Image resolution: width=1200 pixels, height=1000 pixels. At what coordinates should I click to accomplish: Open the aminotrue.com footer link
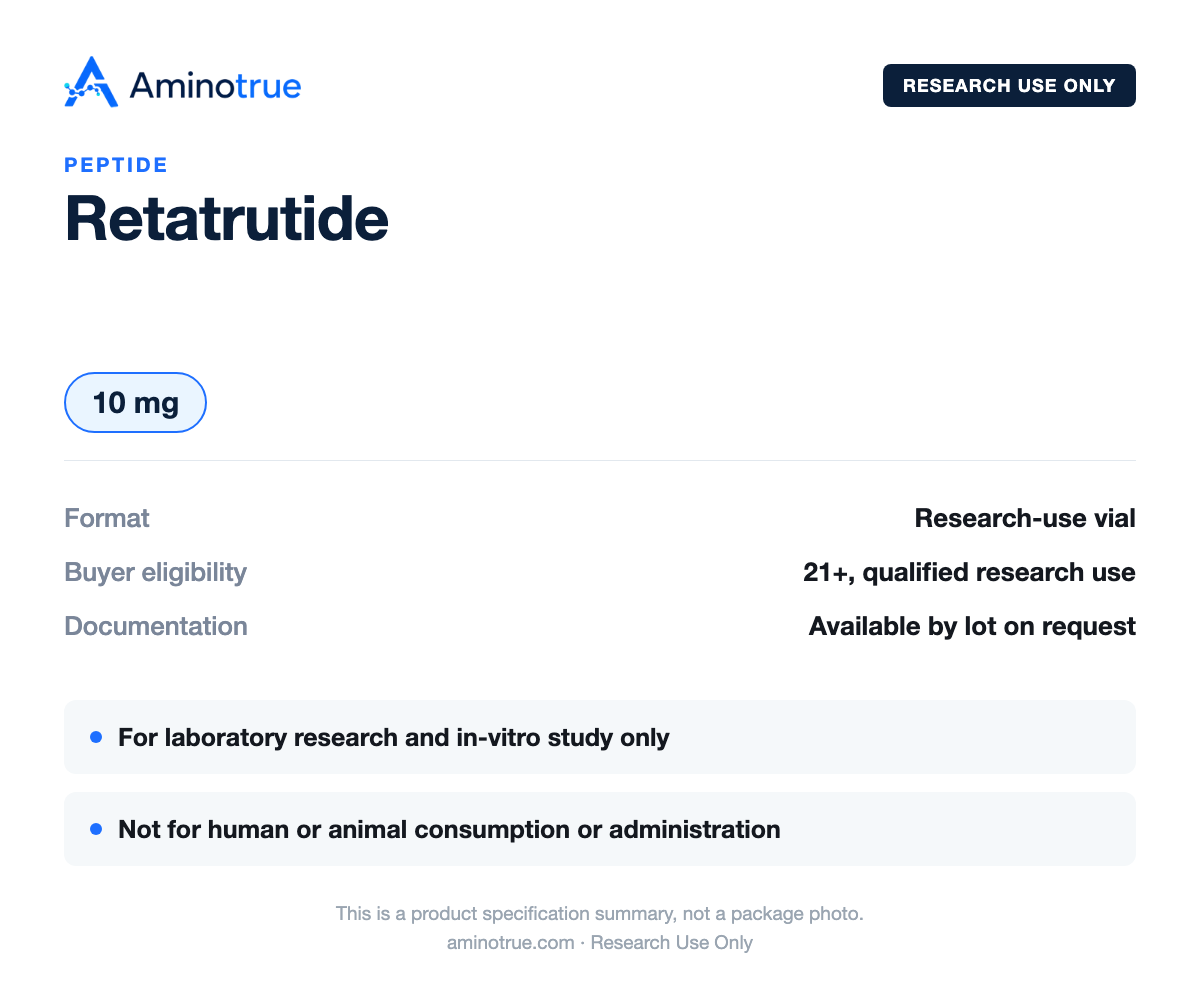click(510, 942)
